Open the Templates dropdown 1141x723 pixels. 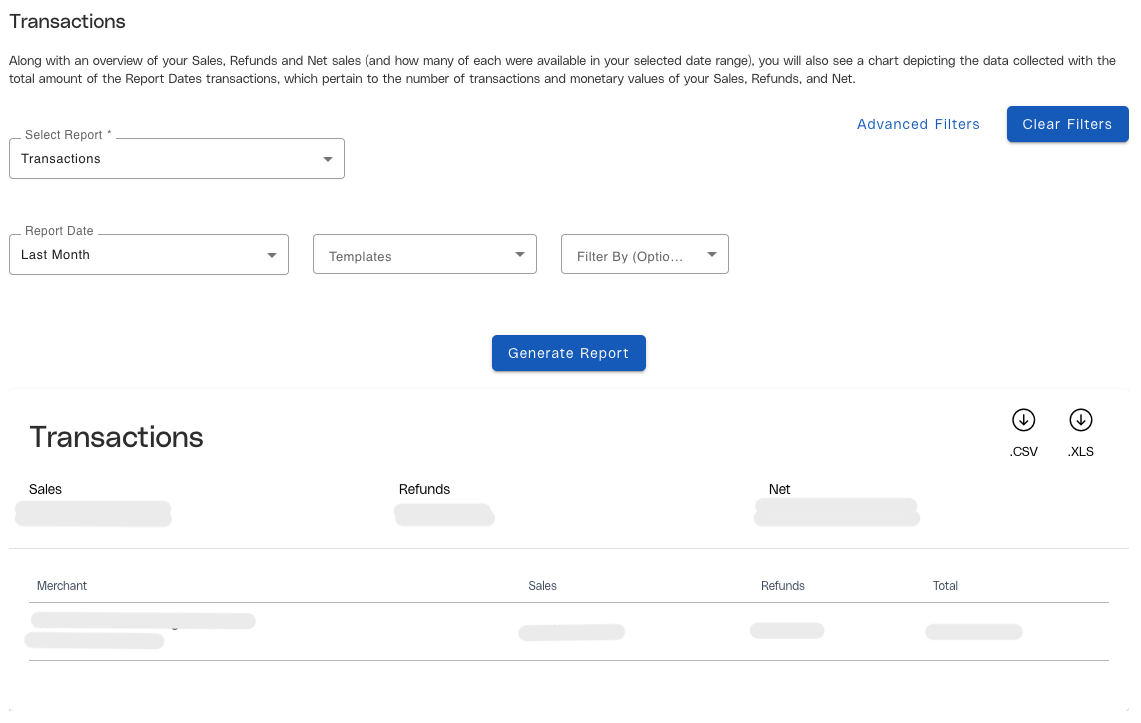pos(425,255)
